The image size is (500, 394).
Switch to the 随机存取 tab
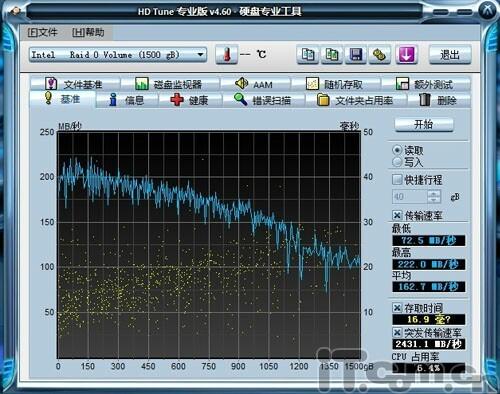(x=336, y=84)
